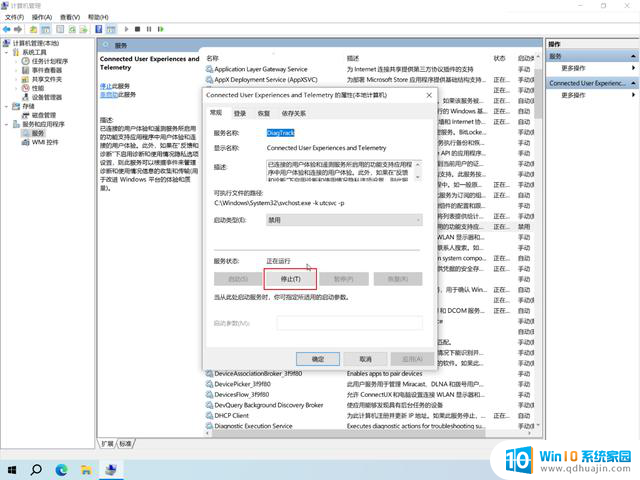Screen dimensions: 640x480
Task: Click the 重启动 this service link
Action: coord(109,95)
